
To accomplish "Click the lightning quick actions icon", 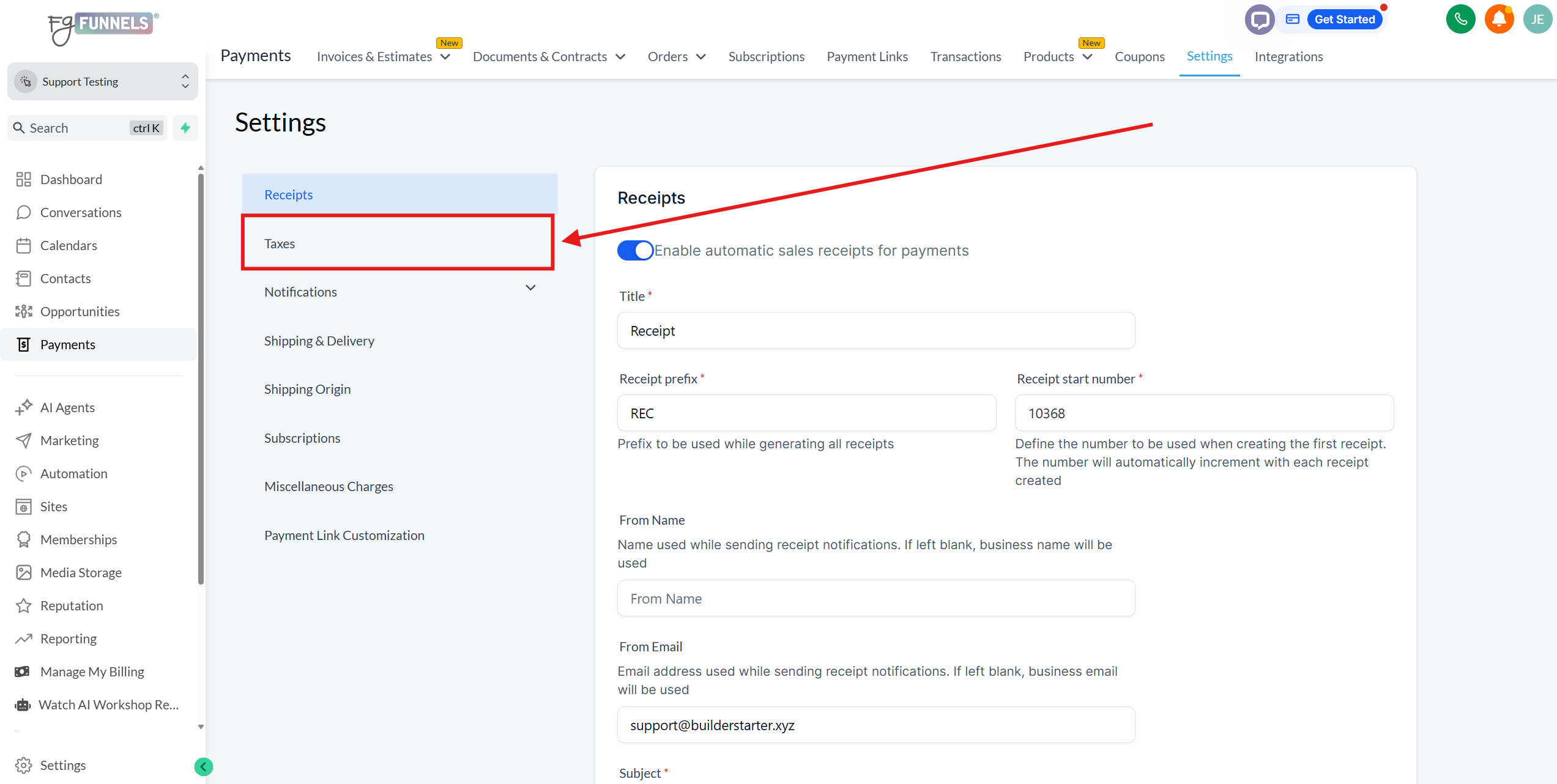I will (185, 128).
